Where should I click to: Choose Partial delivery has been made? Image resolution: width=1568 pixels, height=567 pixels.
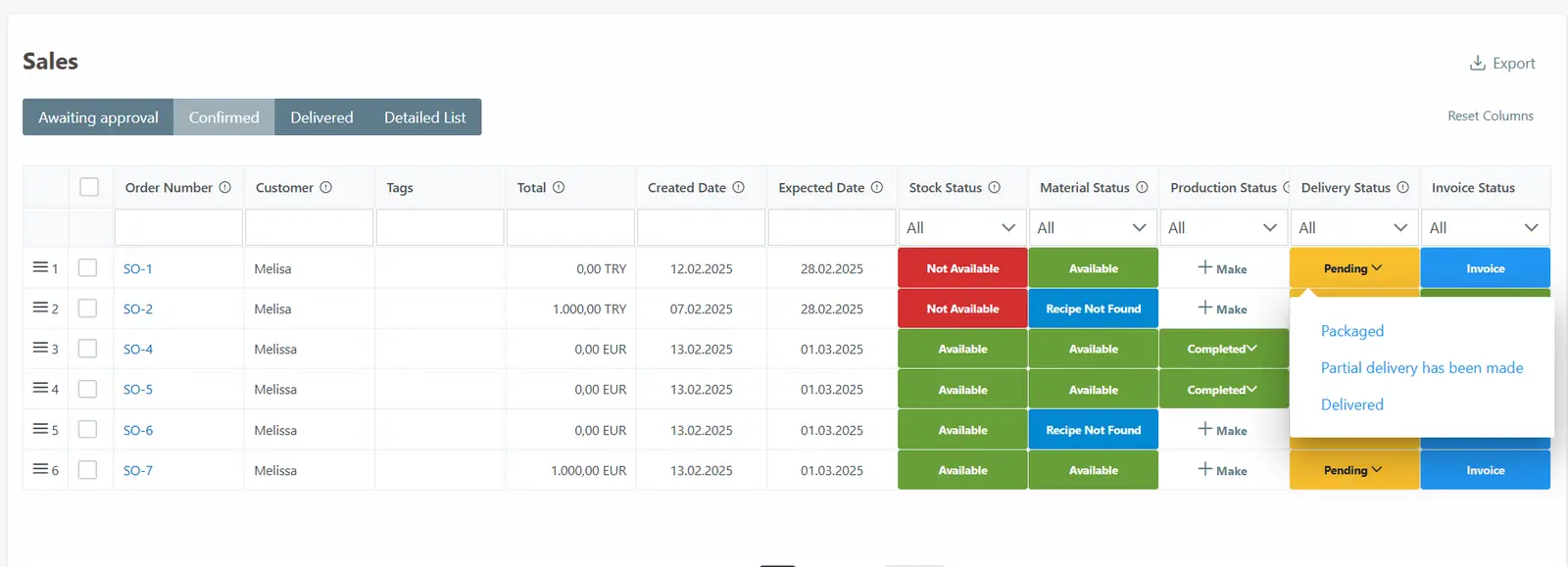[x=1422, y=367]
